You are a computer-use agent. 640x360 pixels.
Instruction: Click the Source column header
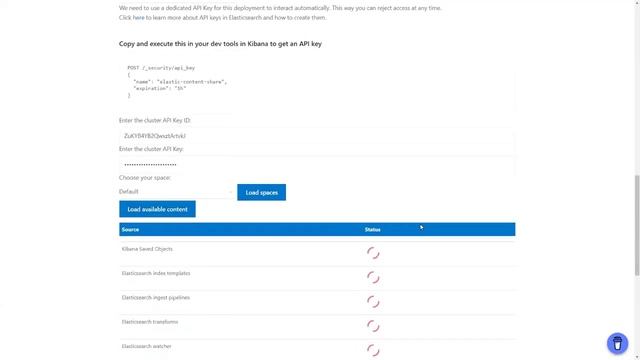click(130, 229)
